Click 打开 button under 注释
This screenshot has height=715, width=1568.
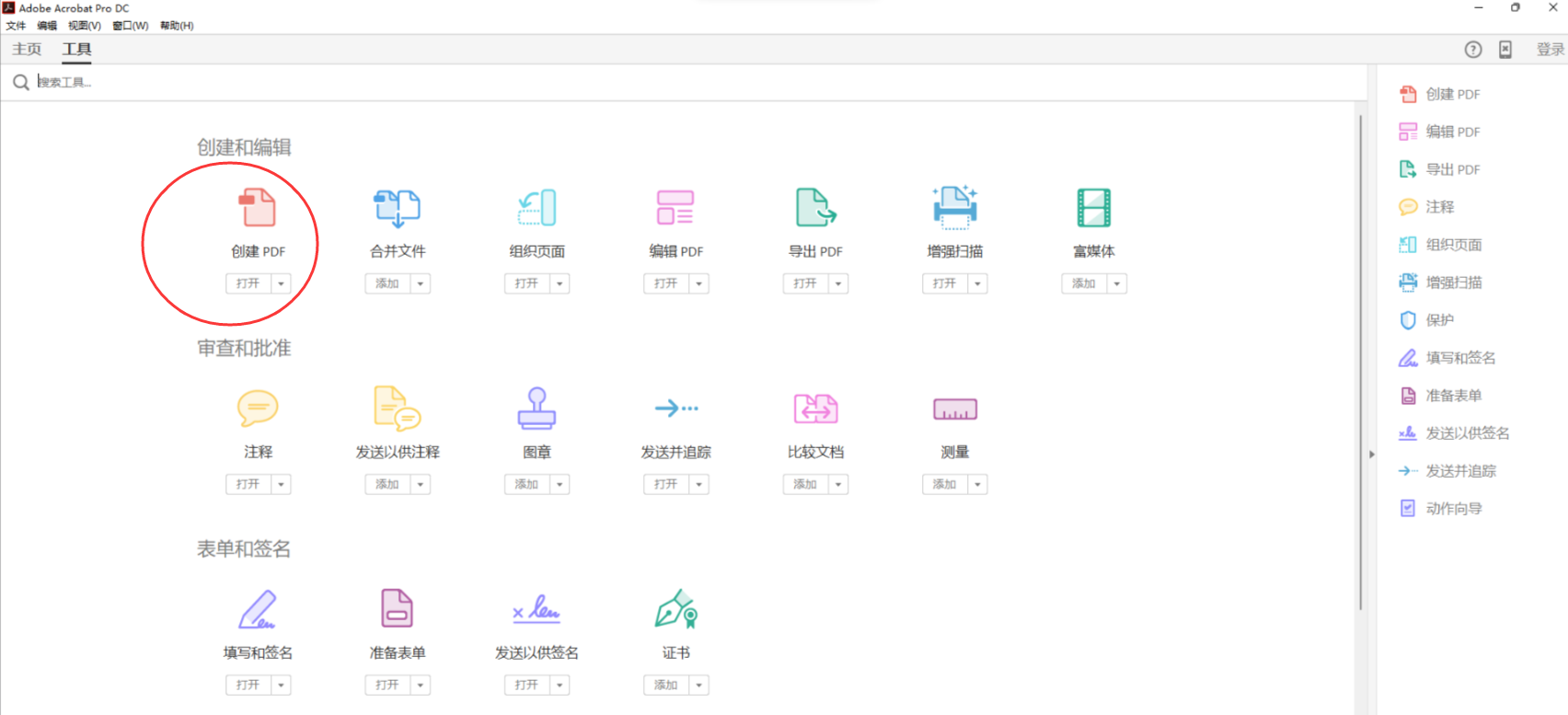pos(248,484)
